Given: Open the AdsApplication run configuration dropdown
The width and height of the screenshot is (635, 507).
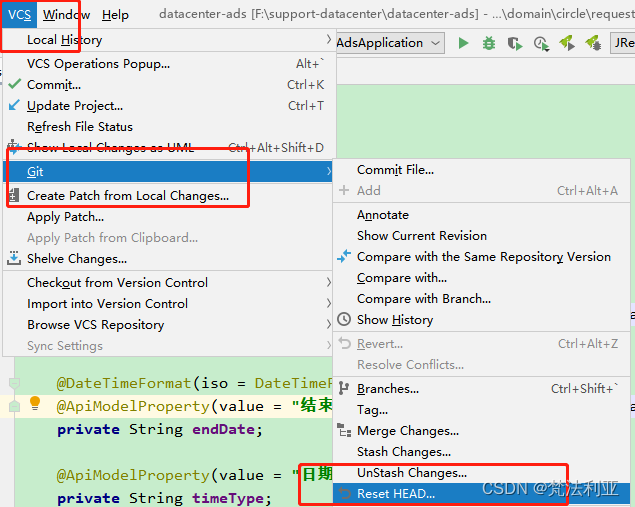Looking at the screenshot, I should click(x=390, y=43).
